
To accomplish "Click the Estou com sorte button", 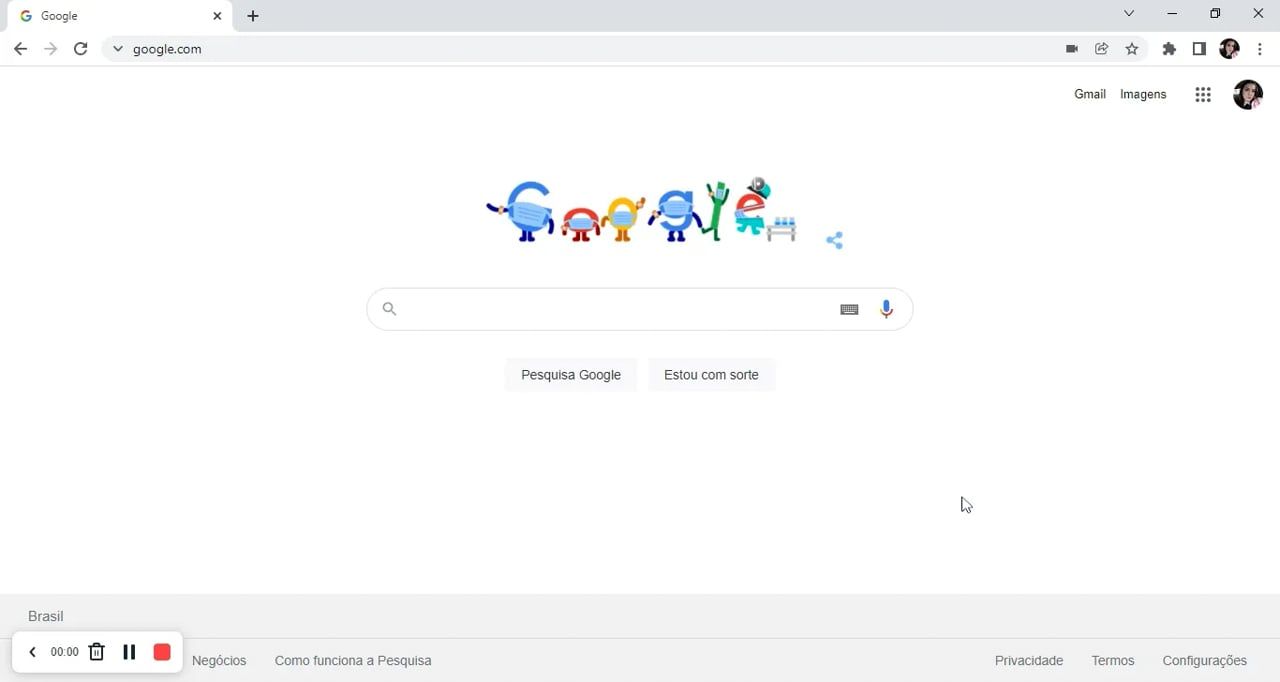I will (x=711, y=374).
